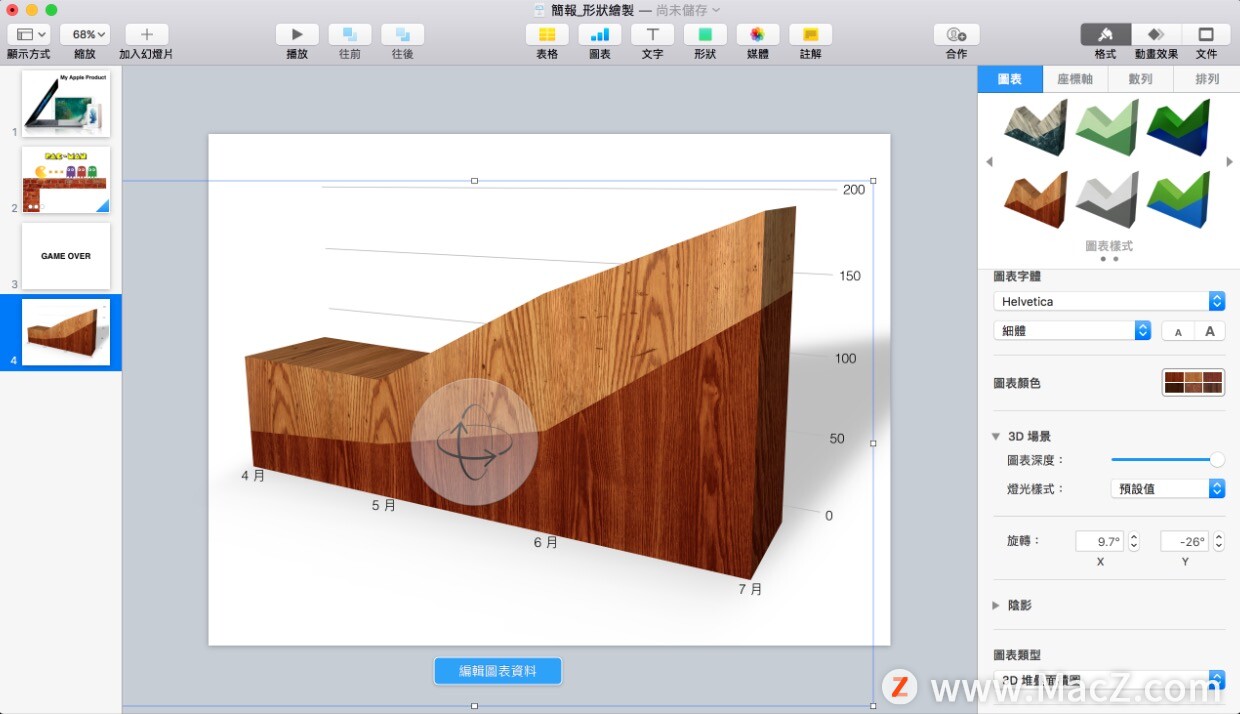Click the 6 月 category label
Image resolution: width=1240 pixels, height=714 pixels.
point(546,542)
